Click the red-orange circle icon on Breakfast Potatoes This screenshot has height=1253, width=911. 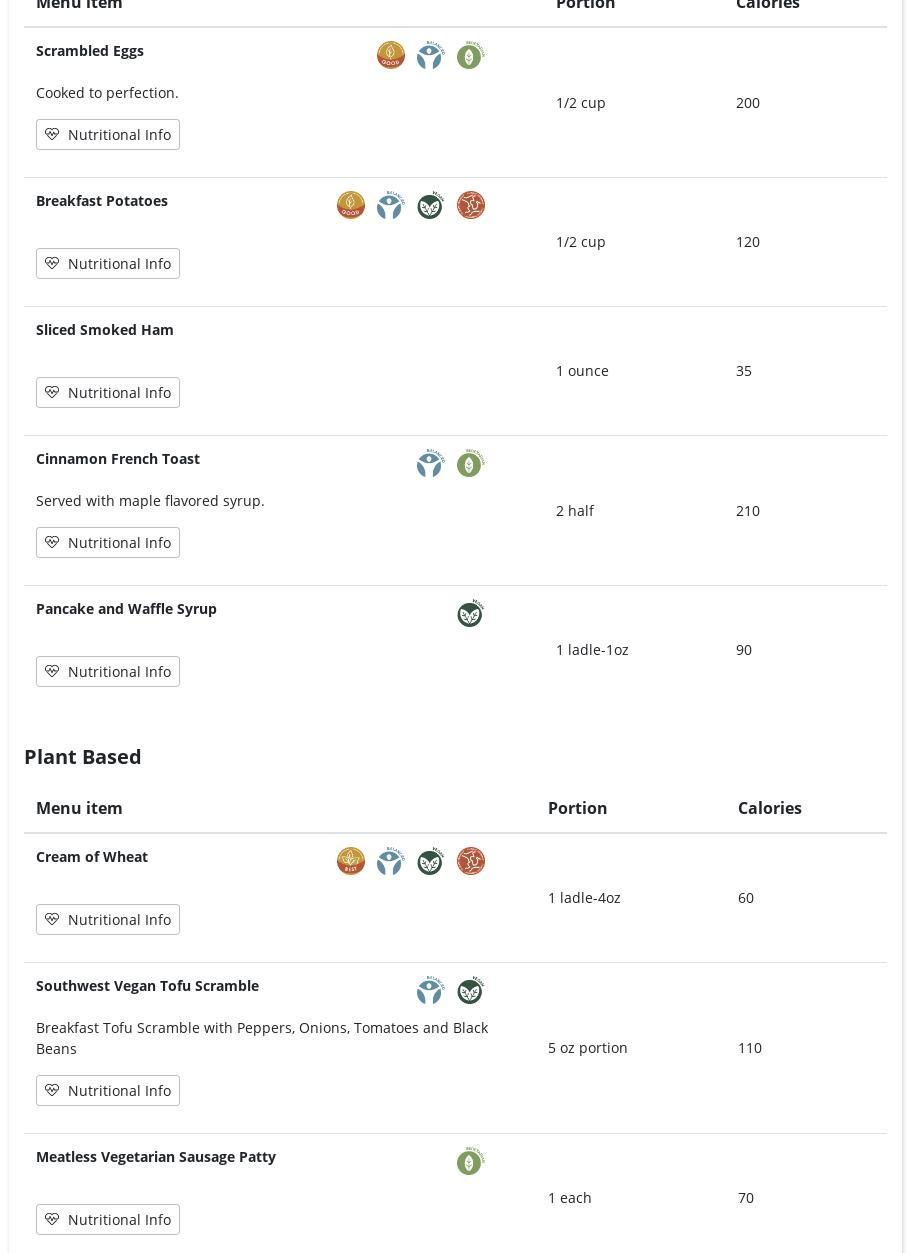(471, 205)
